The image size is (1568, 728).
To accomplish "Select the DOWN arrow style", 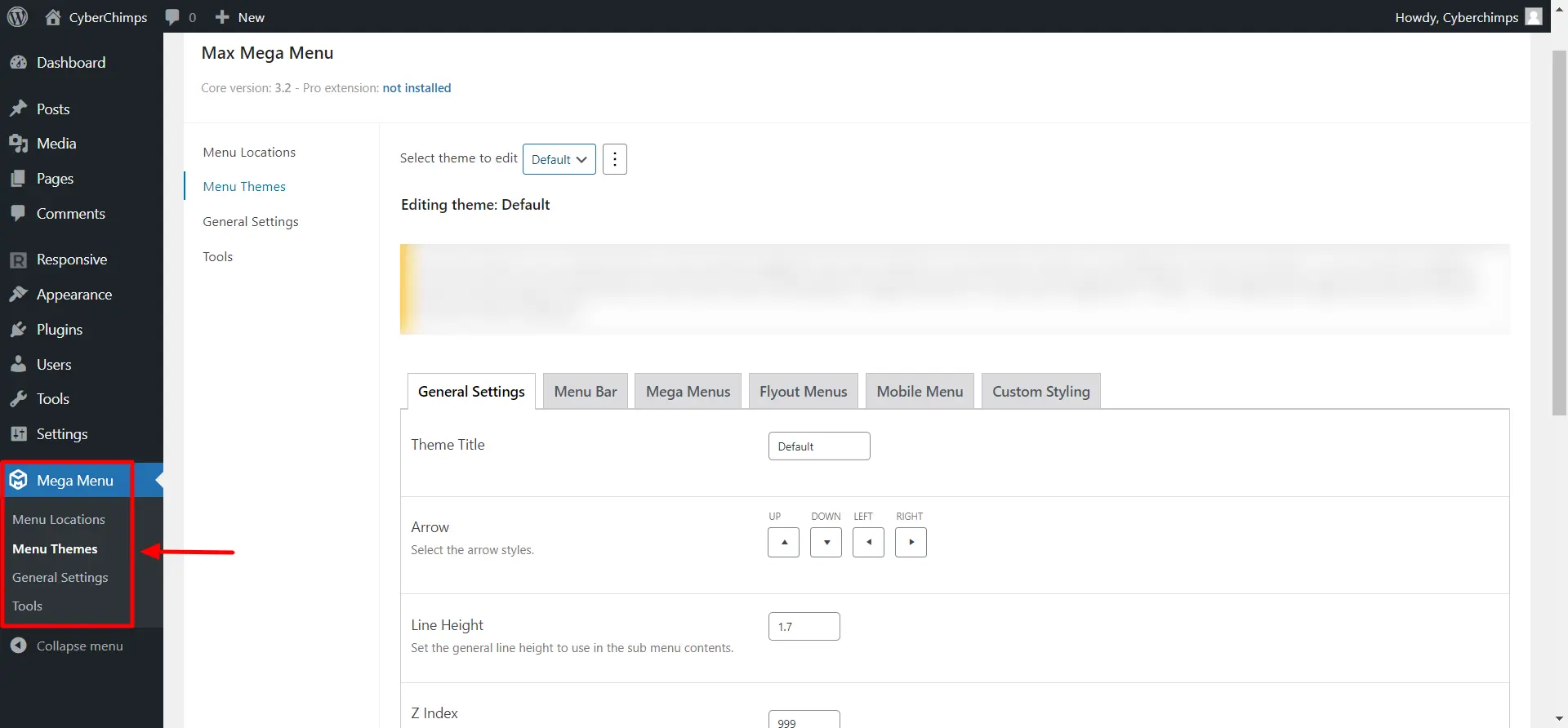I will pos(826,542).
